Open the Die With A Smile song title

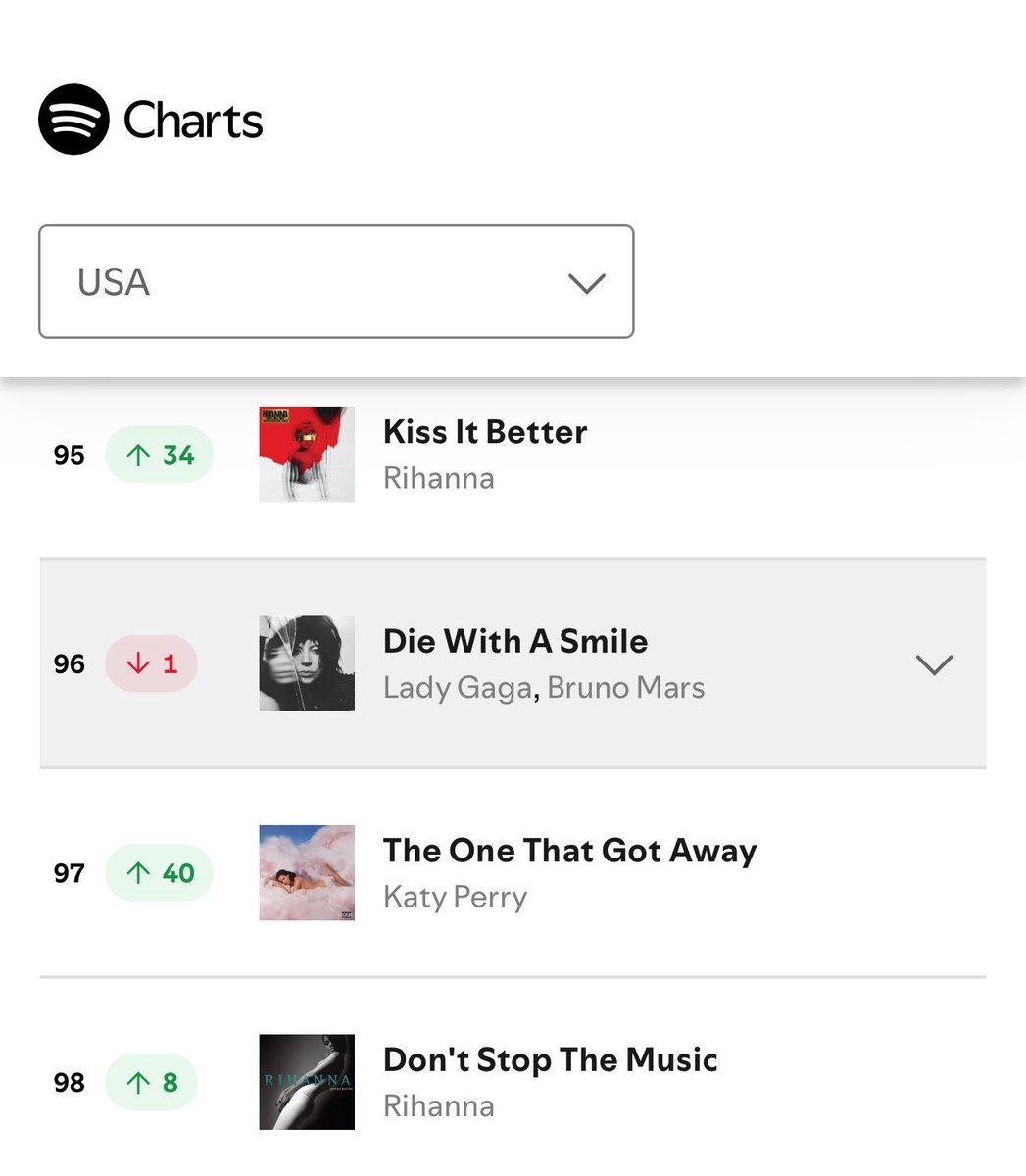click(x=515, y=641)
